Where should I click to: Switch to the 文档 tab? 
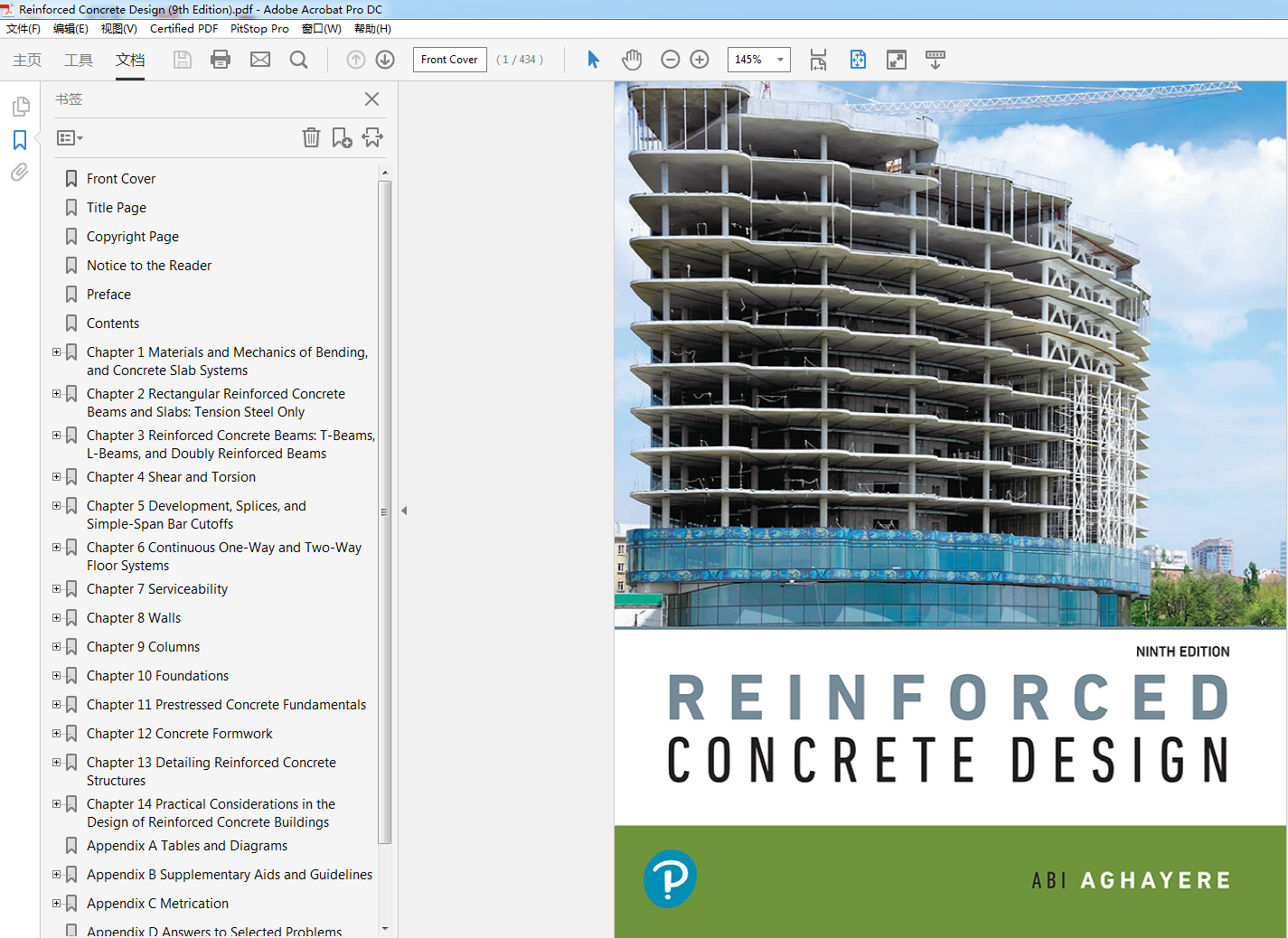click(130, 60)
